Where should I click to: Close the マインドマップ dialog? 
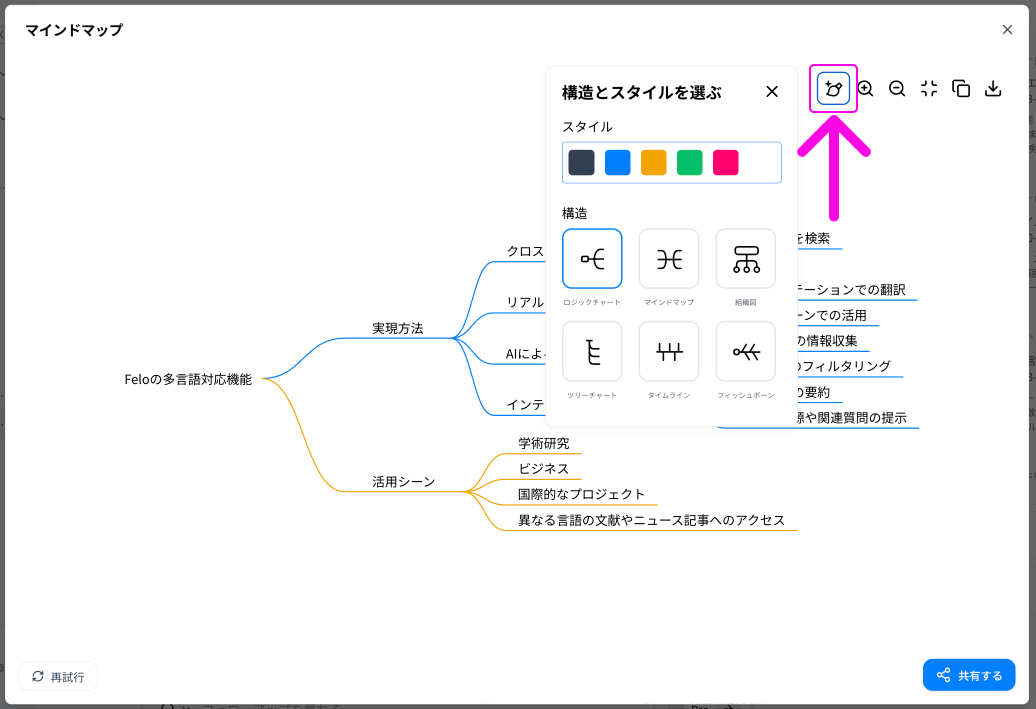pyautogui.click(x=1007, y=30)
